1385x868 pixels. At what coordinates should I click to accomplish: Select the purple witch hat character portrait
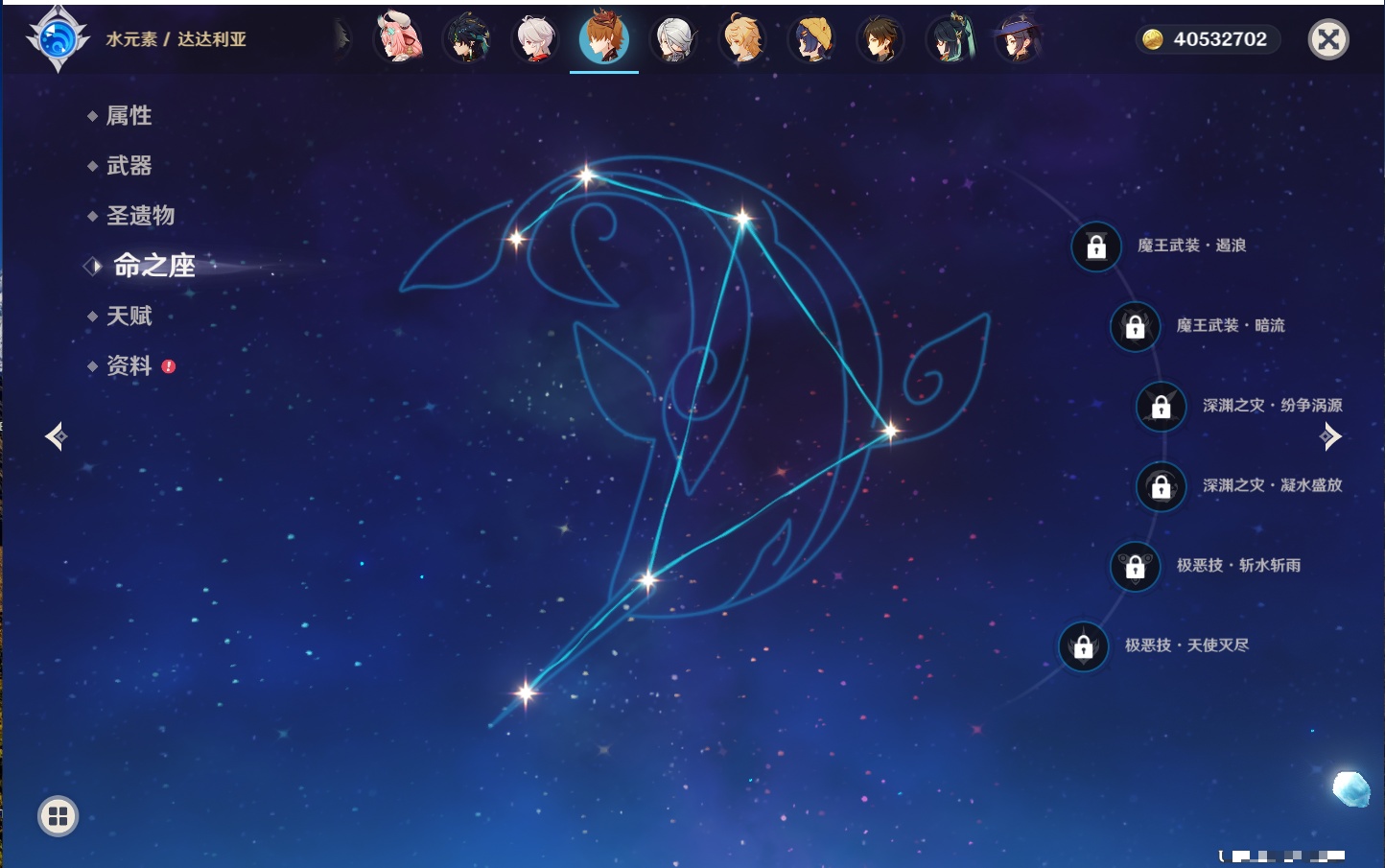[1019, 39]
